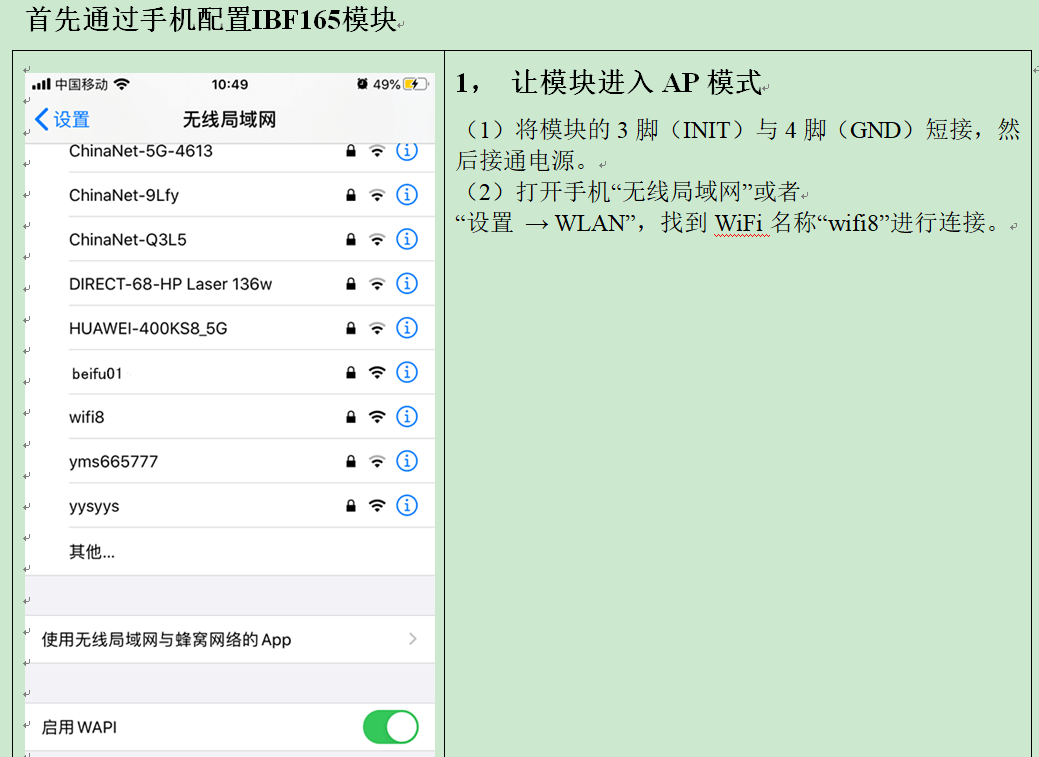1039x757 pixels.
Task: Click the cellular signal bars icon
Action: (x=41, y=84)
